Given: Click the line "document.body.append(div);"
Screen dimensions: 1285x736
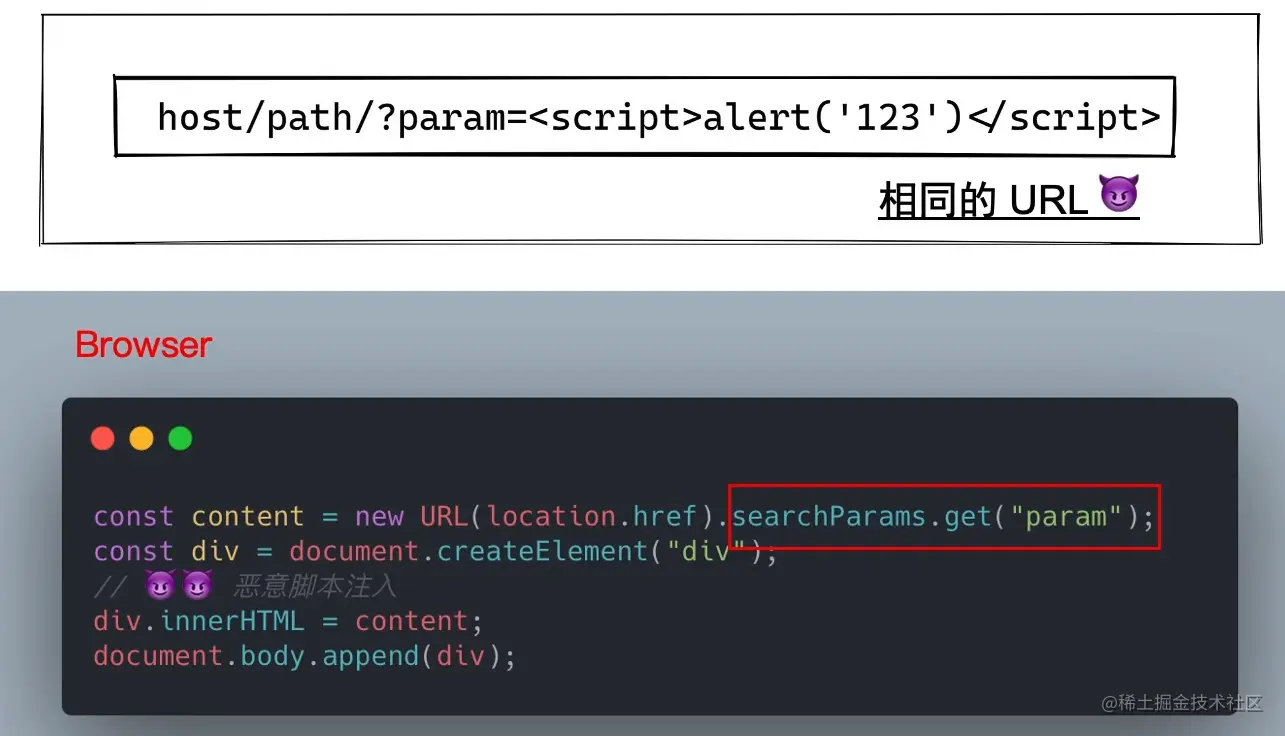Looking at the screenshot, I should pos(305,656).
